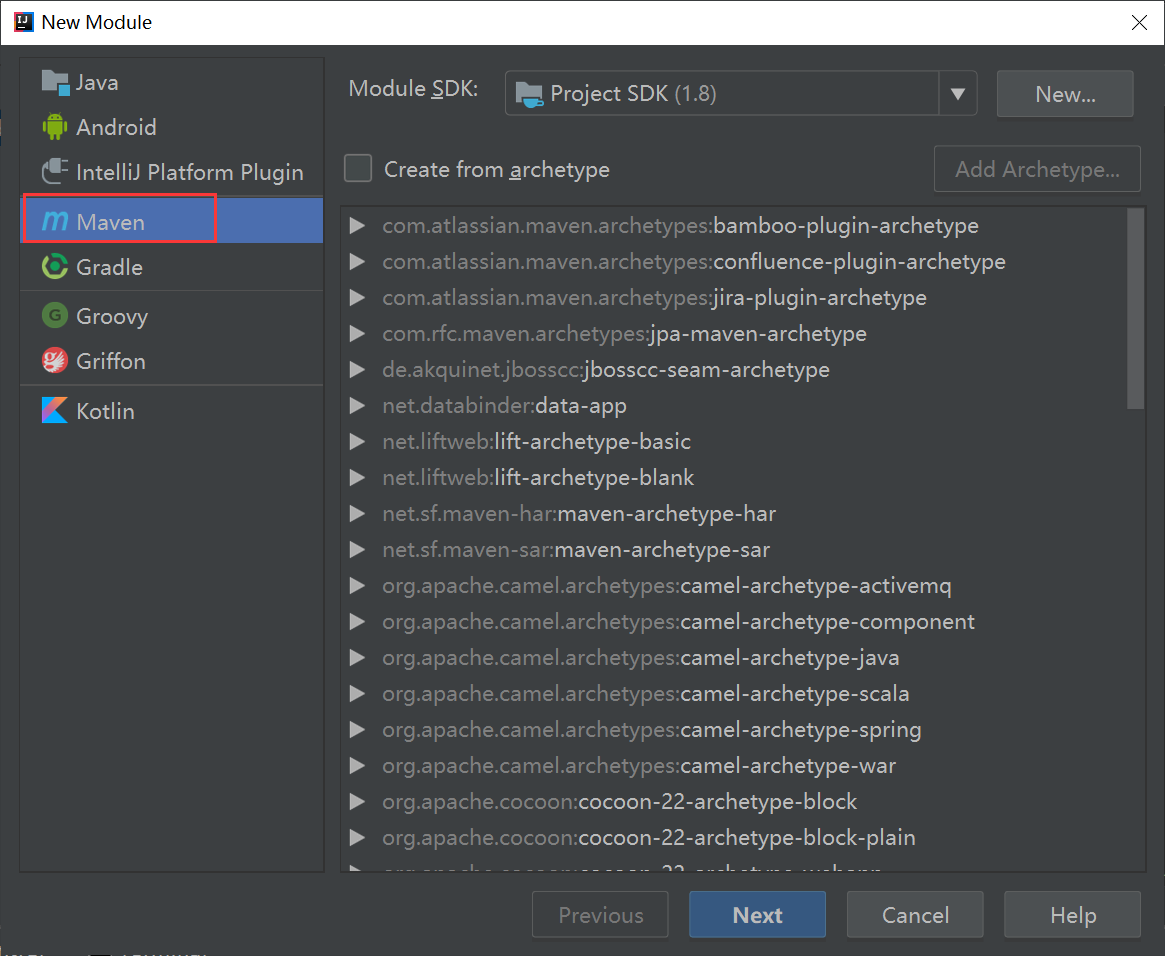Click the Project SDK folder icon
1165x956 pixels.
point(530,94)
